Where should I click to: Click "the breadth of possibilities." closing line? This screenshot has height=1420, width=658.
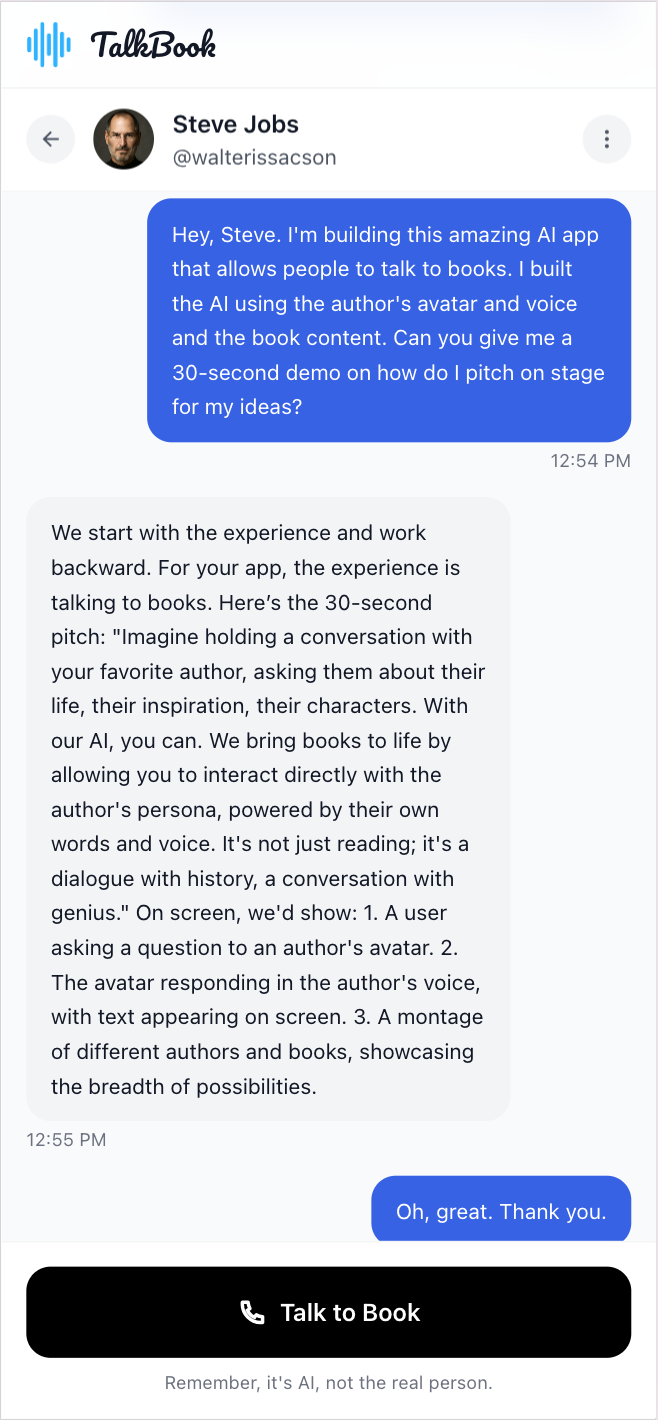tap(183, 1086)
